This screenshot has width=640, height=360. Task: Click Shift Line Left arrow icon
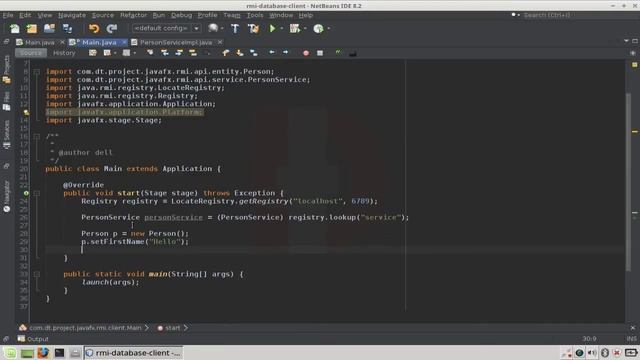point(272,53)
